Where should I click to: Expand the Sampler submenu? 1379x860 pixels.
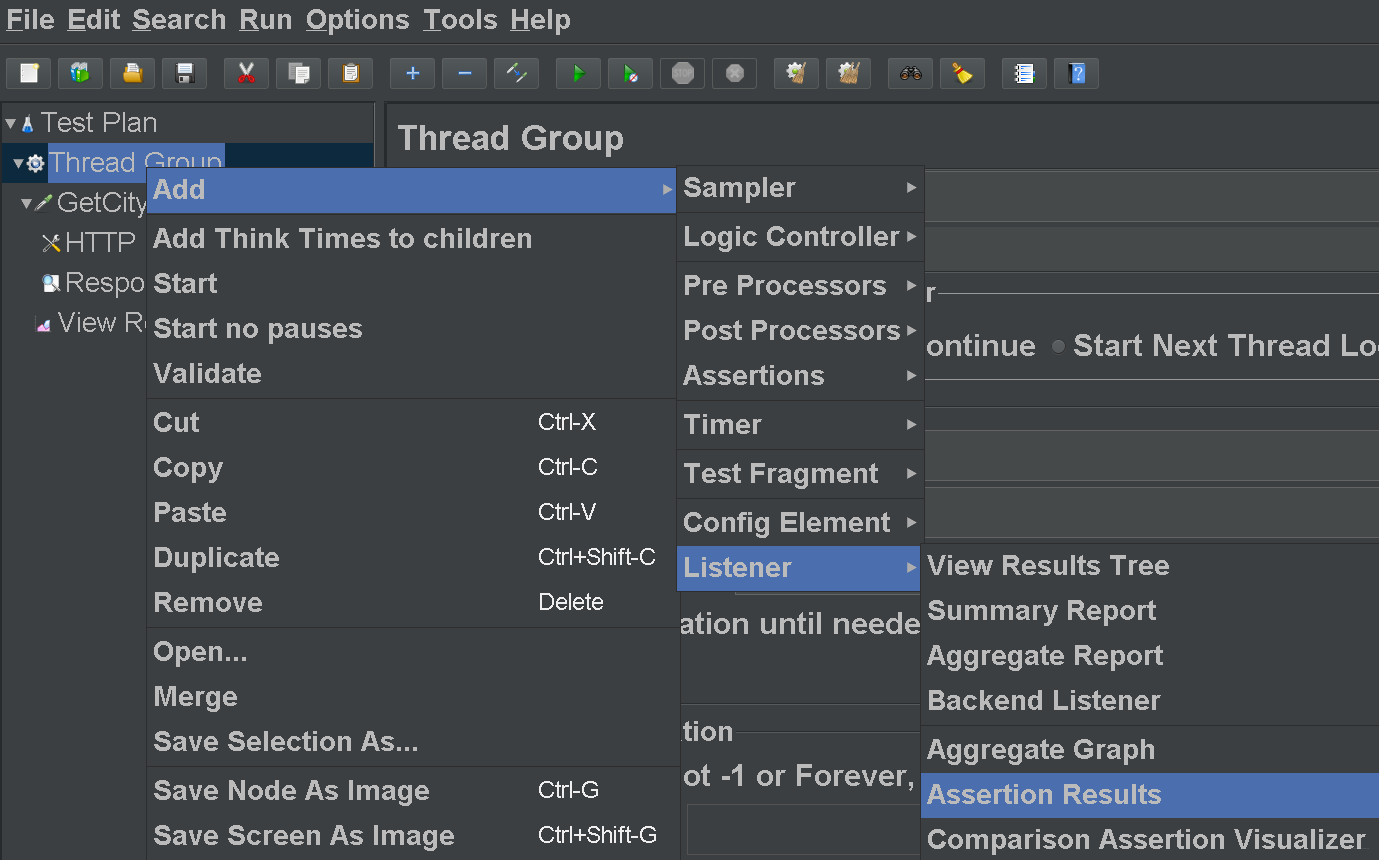click(x=800, y=188)
